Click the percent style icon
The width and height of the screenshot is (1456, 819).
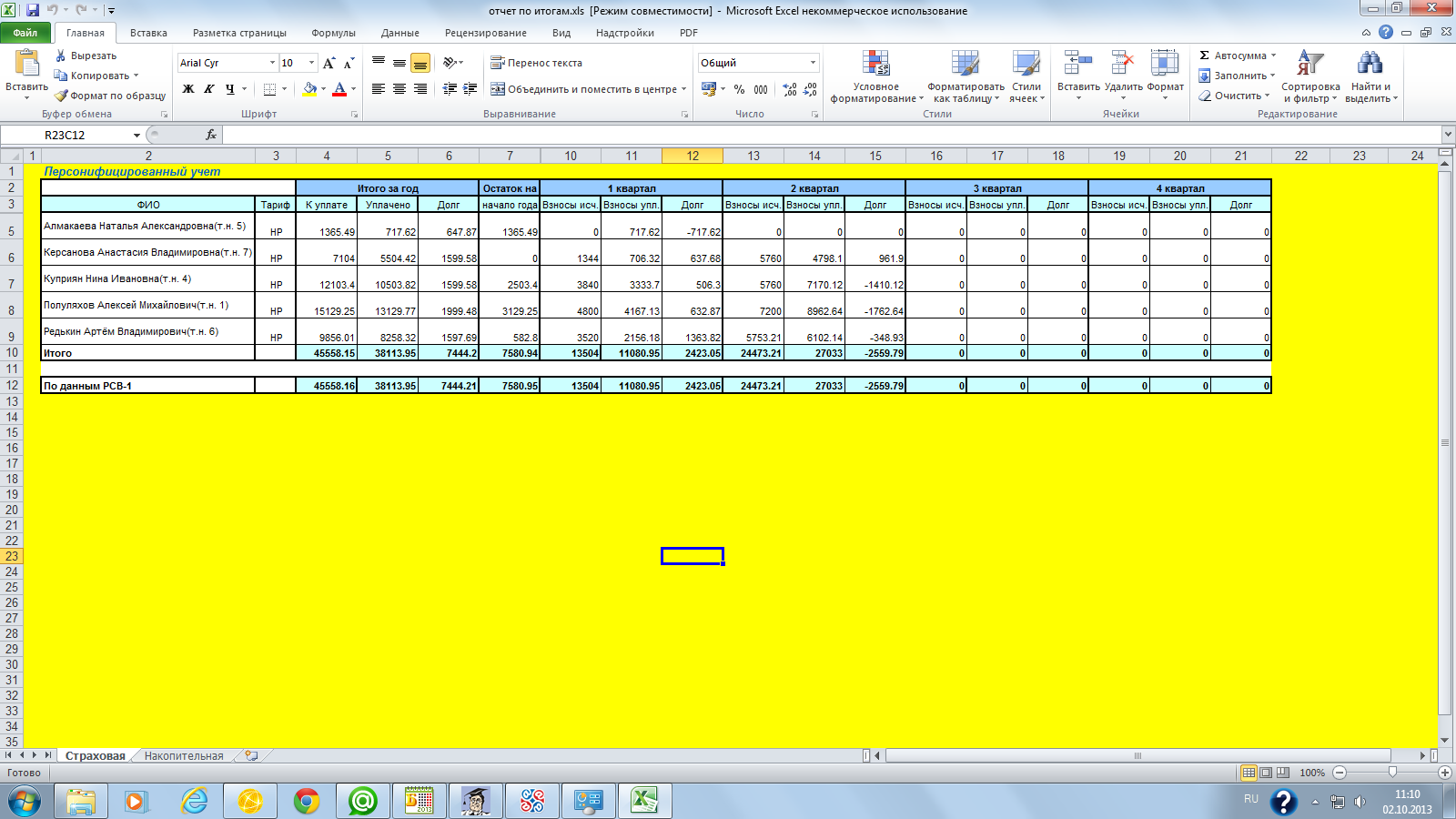tap(739, 89)
